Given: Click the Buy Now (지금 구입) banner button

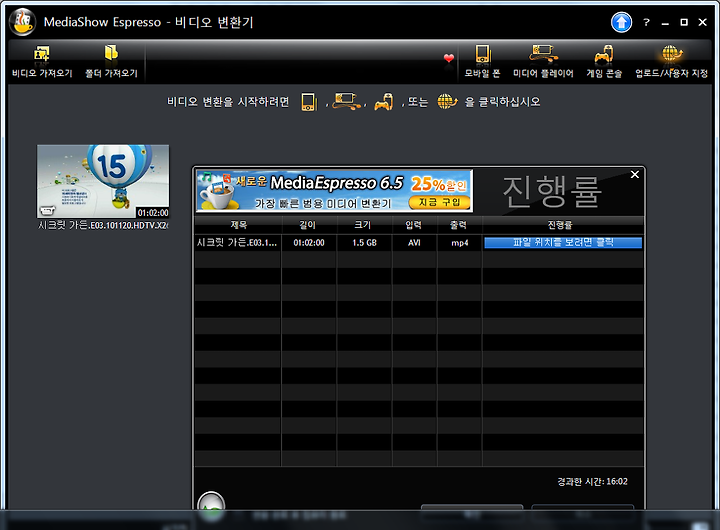Looking at the screenshot, I should pyautogui.click(x=439, y=202).
